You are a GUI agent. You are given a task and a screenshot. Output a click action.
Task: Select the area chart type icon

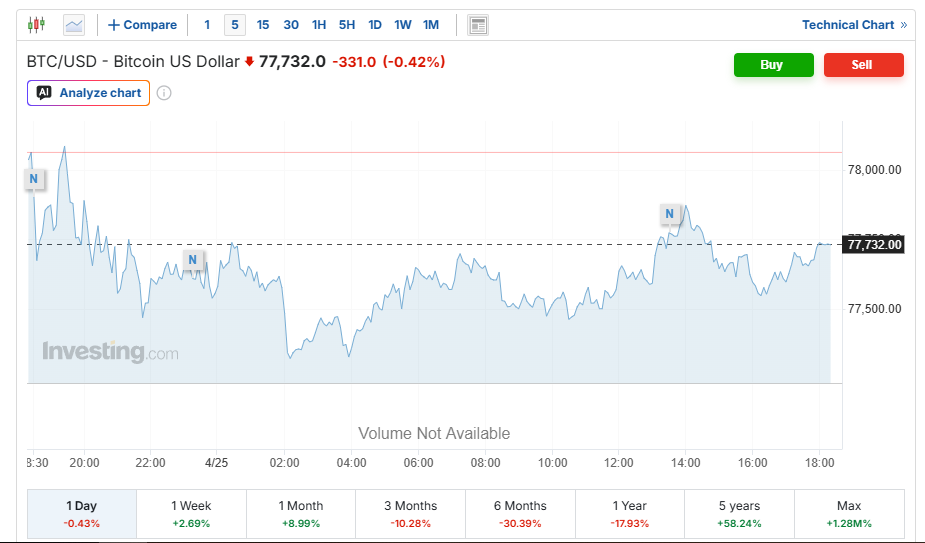click(x=74, y=25)
